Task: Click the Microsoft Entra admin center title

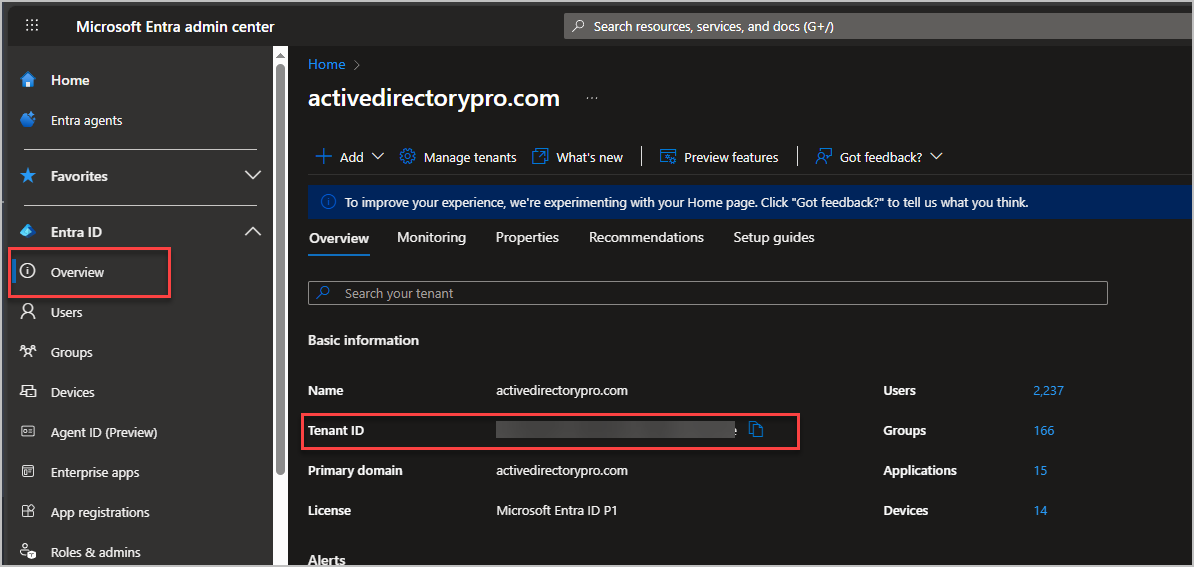Action: [x=175, y=27]
